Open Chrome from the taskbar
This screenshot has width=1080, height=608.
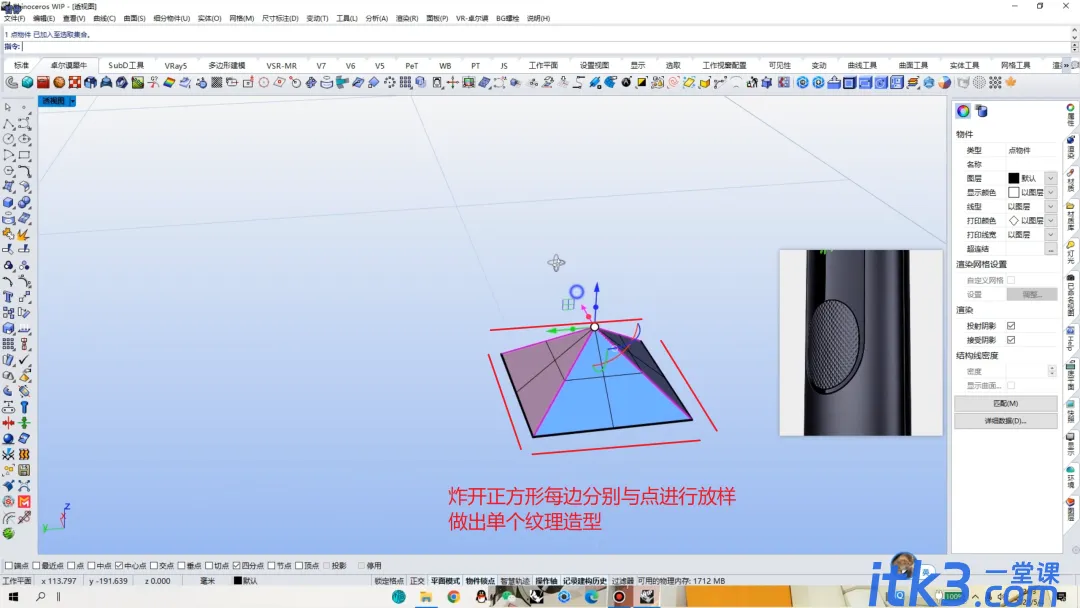[453, 597]
